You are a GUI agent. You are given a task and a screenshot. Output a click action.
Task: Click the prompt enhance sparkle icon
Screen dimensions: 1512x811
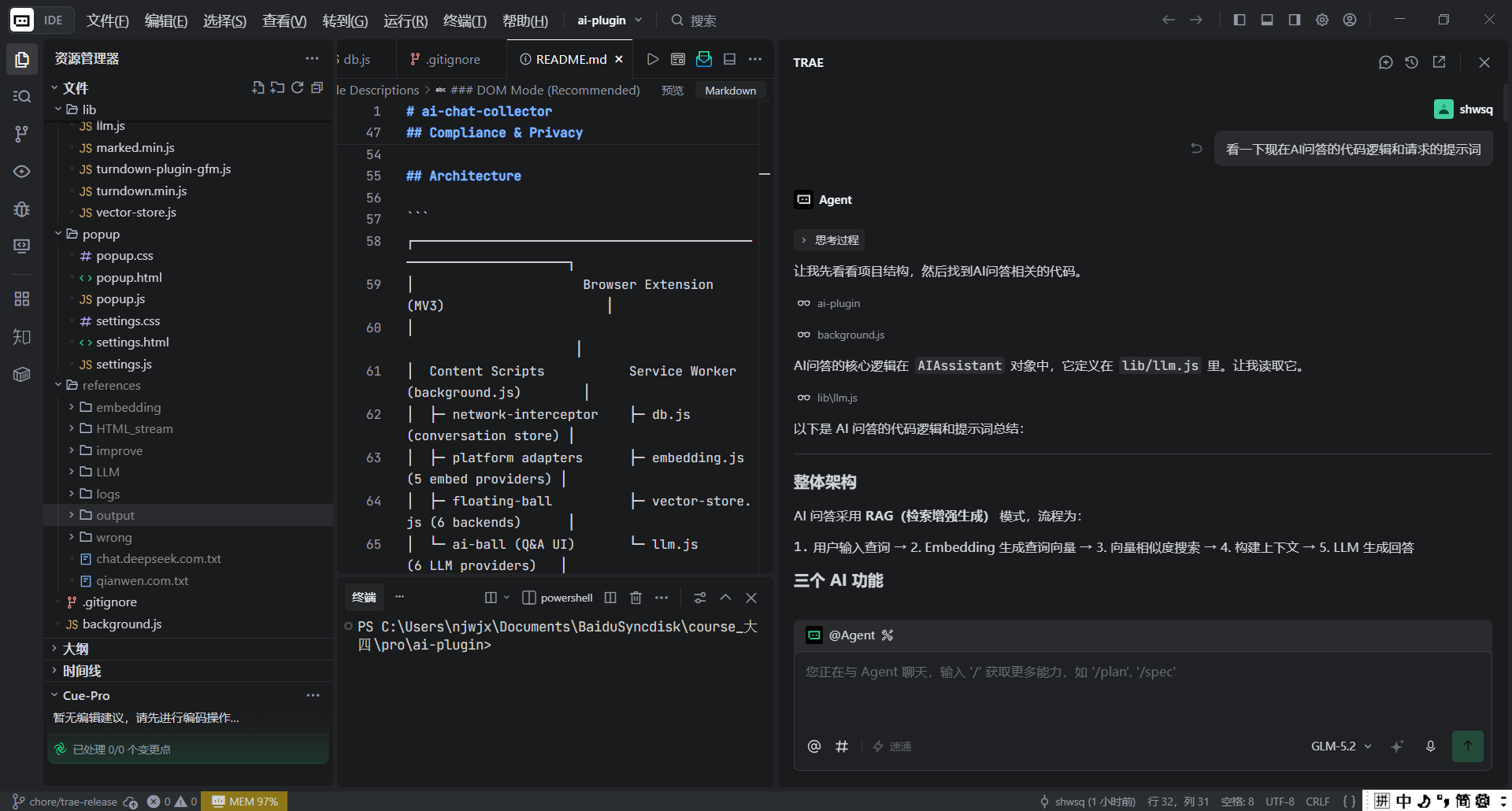coord(1397,746)
